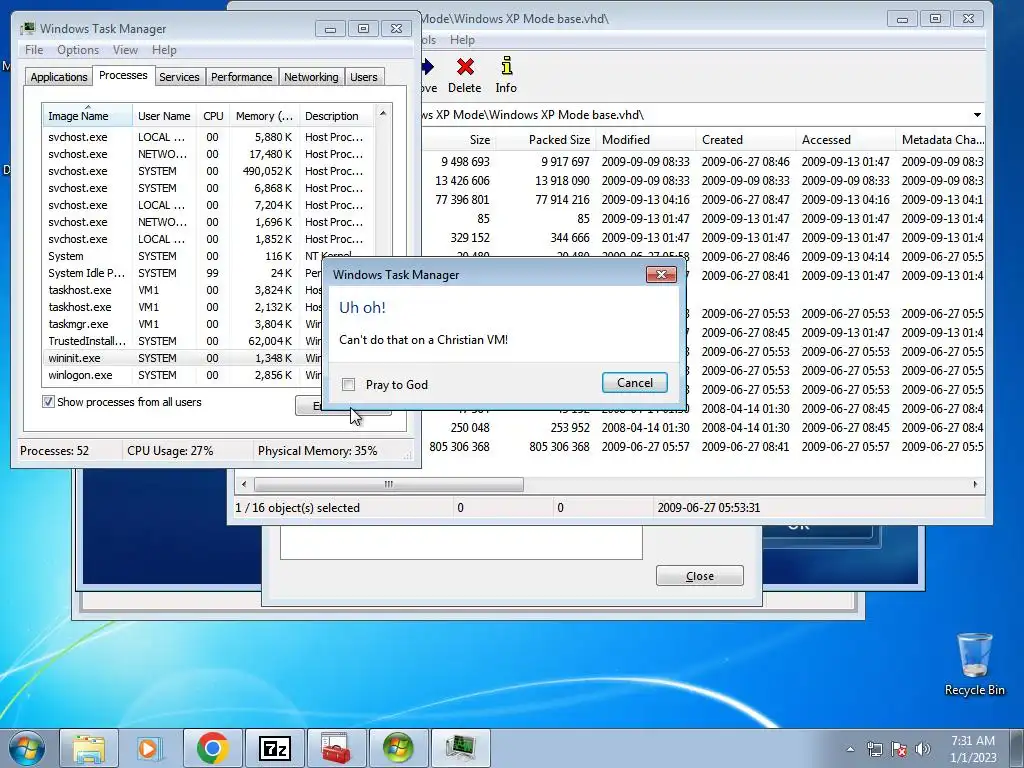Select the winlogon.exe process row

tap(183, 375)
